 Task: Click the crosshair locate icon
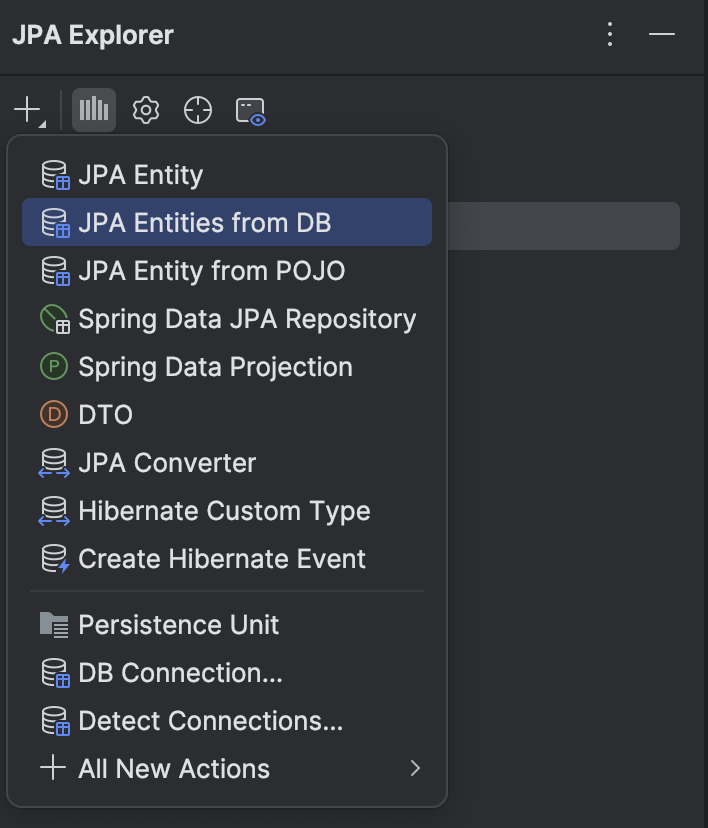click(x=198, y=110)
